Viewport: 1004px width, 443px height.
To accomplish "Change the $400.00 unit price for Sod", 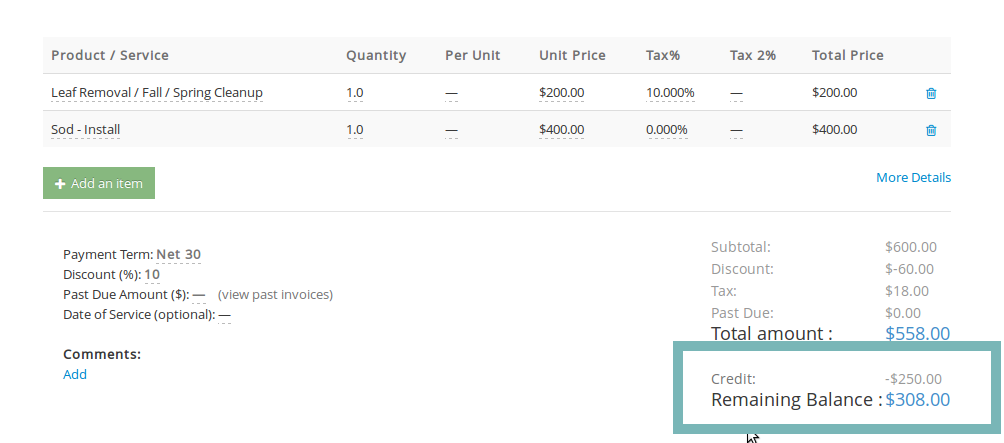I will click(562, 130).
